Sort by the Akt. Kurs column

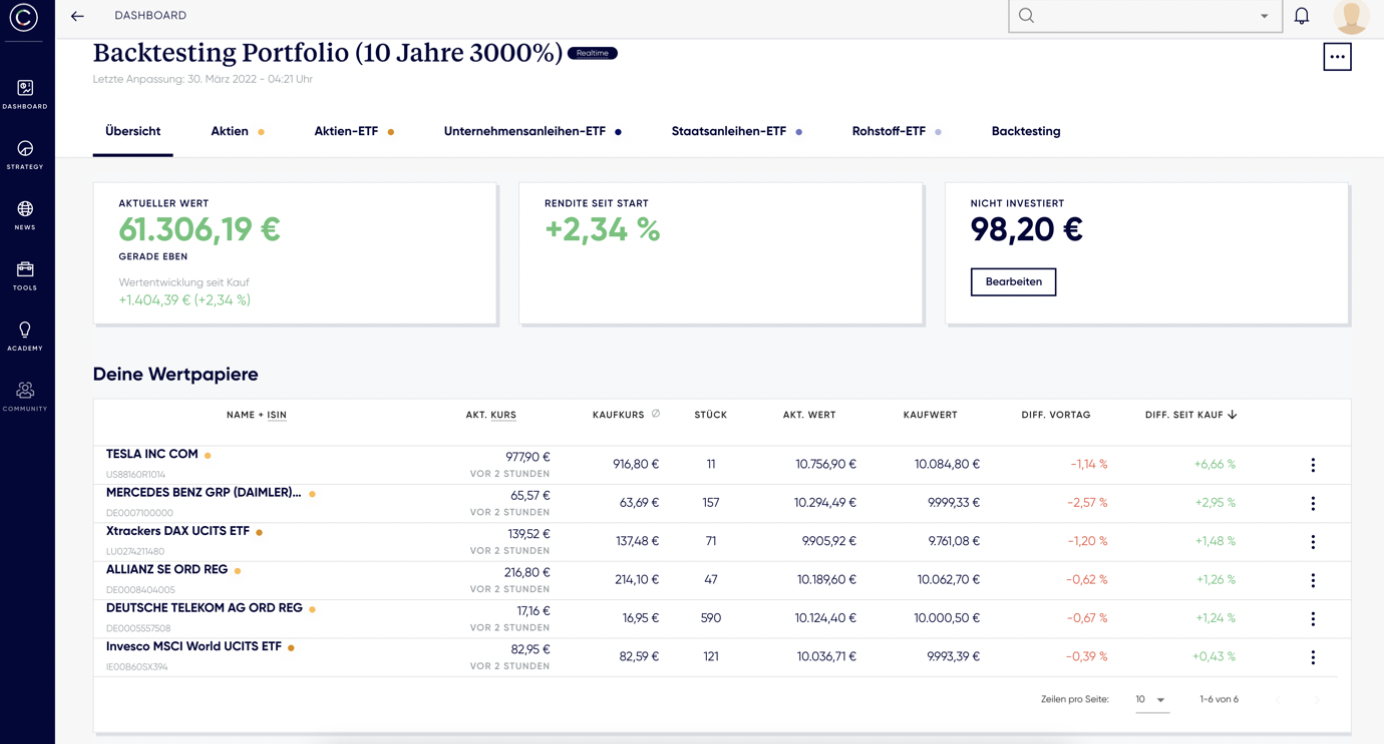click(x=491, y=414)
